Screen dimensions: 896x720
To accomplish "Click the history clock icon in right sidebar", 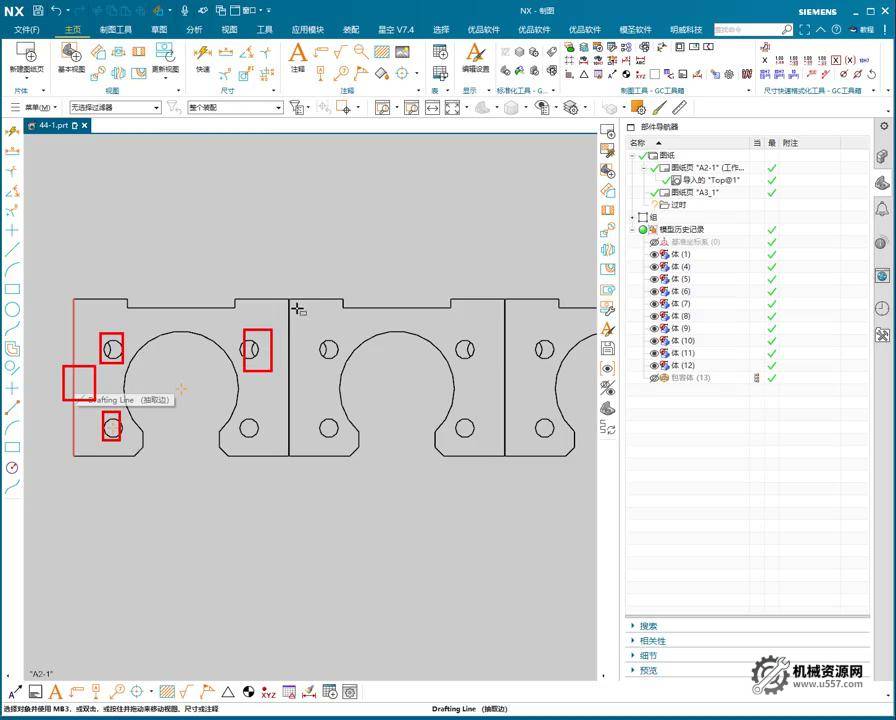I will click(x=882, y=308).
